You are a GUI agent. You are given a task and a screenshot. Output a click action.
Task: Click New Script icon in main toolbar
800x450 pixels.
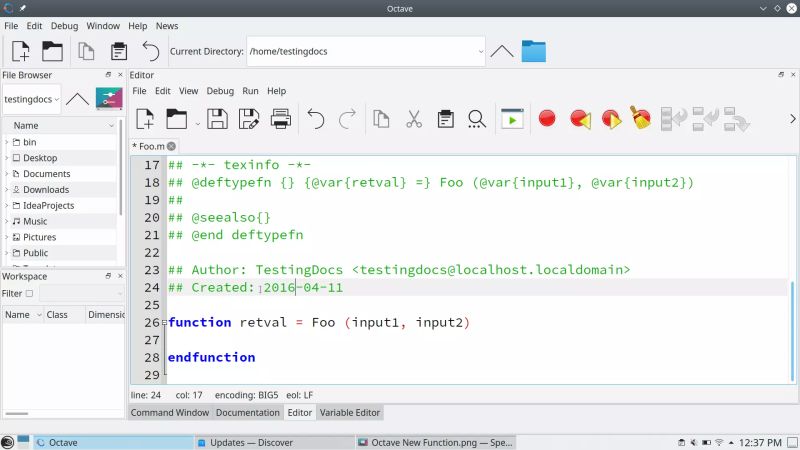click(x=20, y=52)
